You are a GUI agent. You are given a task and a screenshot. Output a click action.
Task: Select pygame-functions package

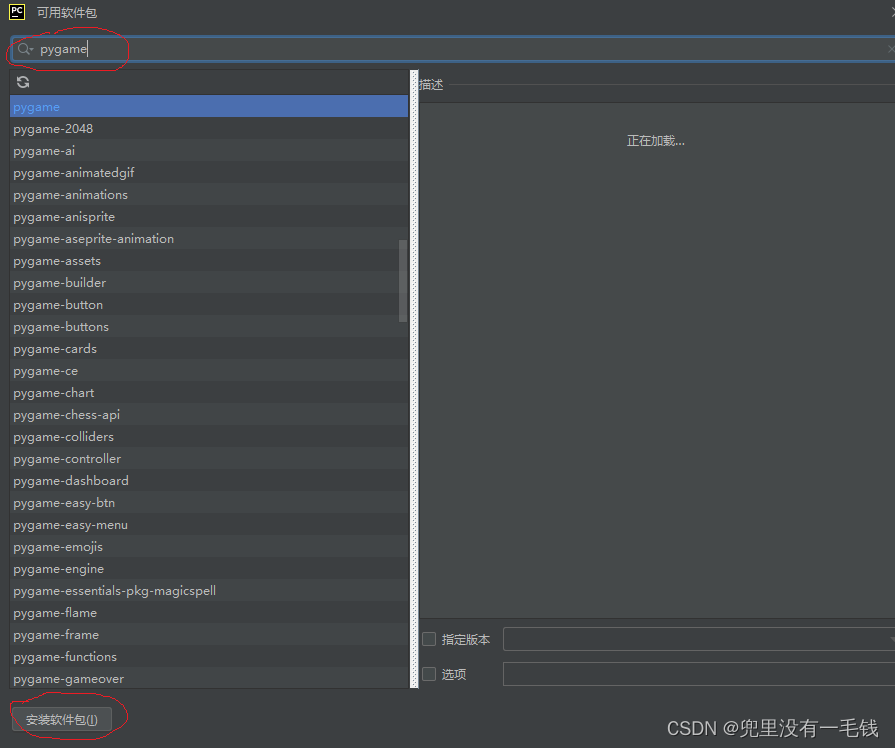coord(209,657)
